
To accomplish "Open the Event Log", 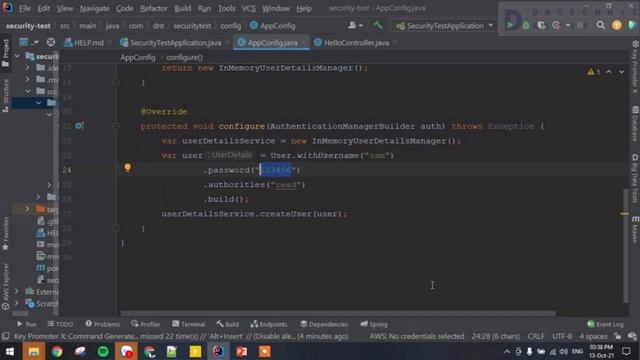I will (606, 324).
